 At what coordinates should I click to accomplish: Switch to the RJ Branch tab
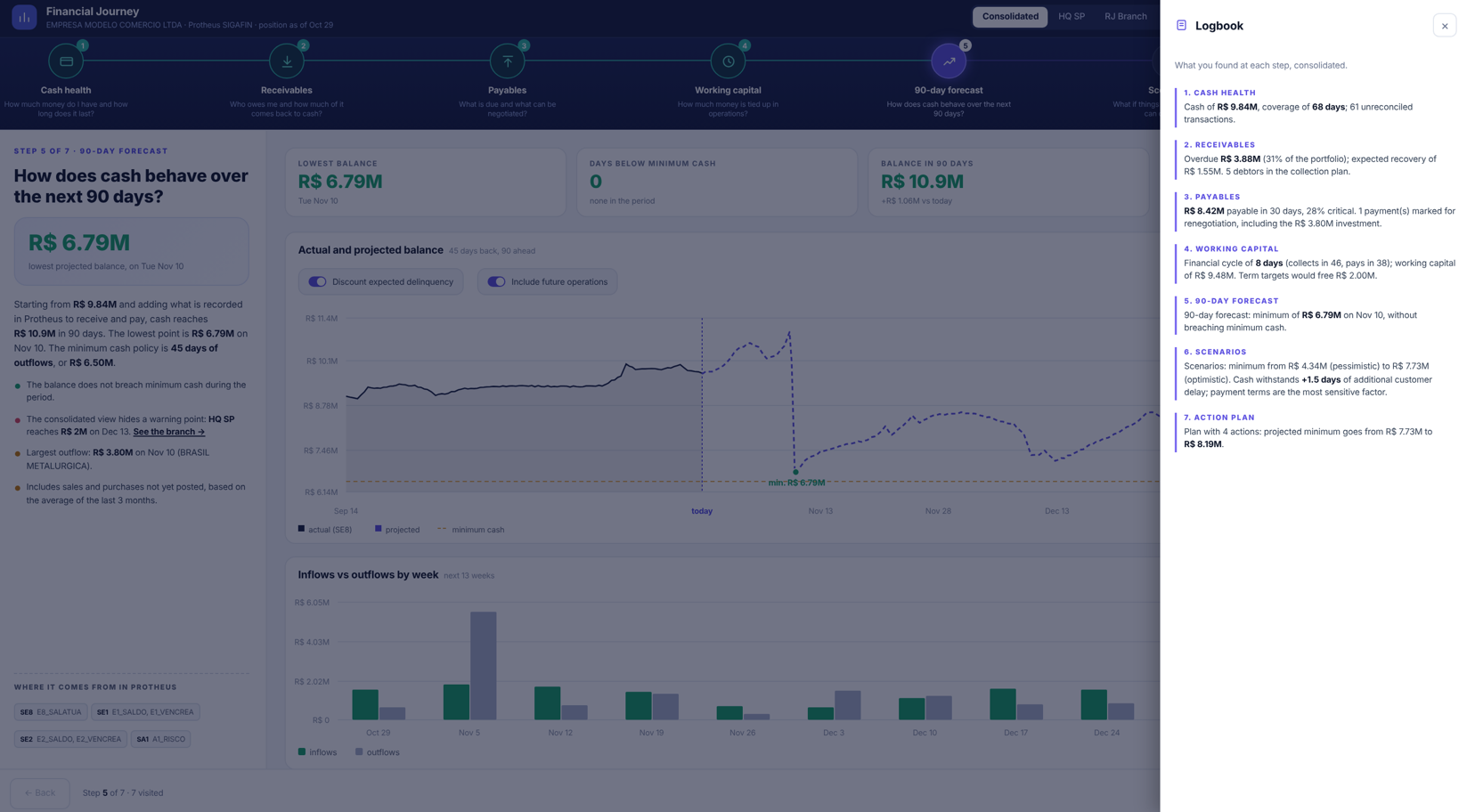tap(1126, 17)
